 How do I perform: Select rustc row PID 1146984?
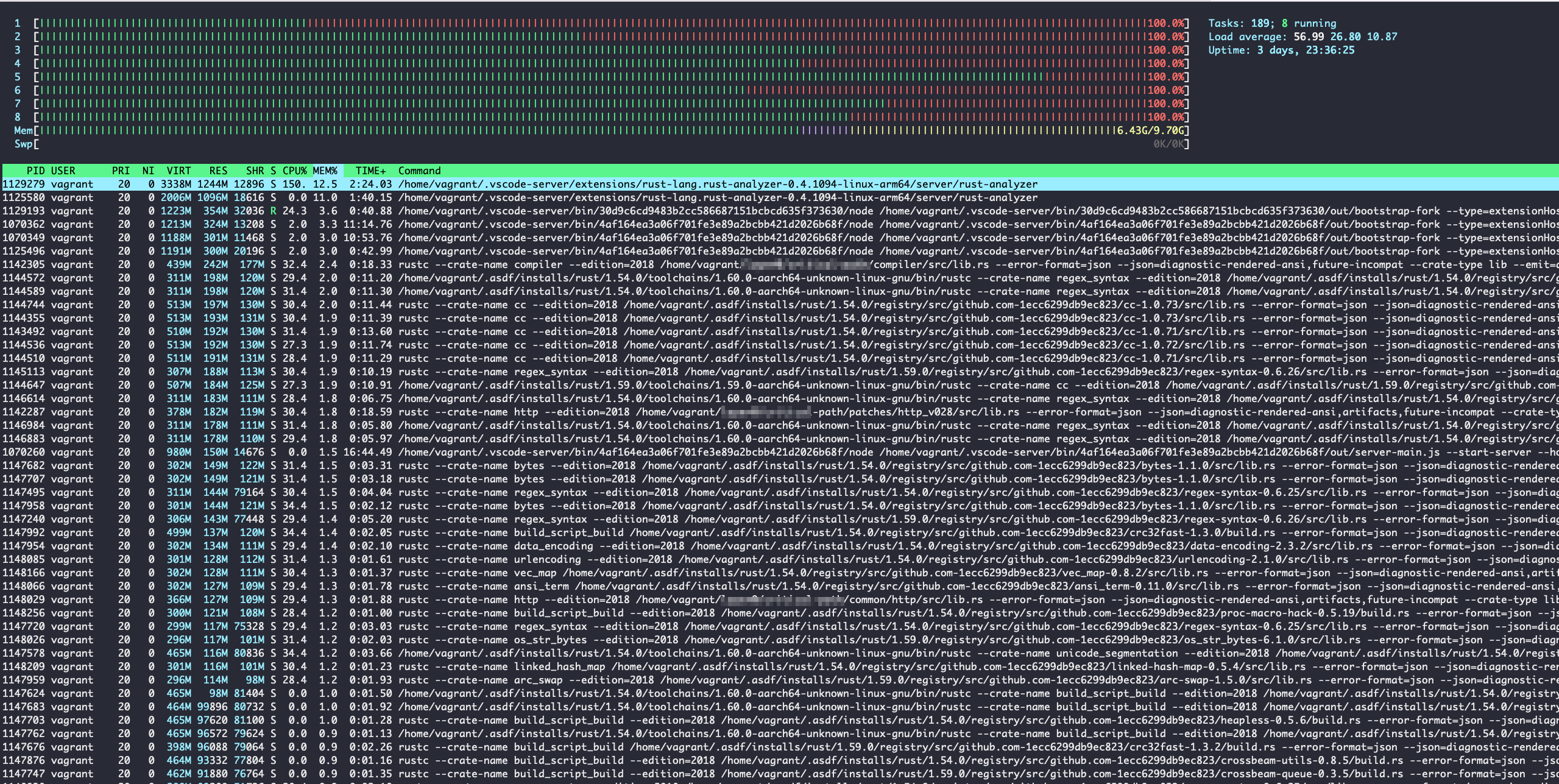click(x=779, y=425)
